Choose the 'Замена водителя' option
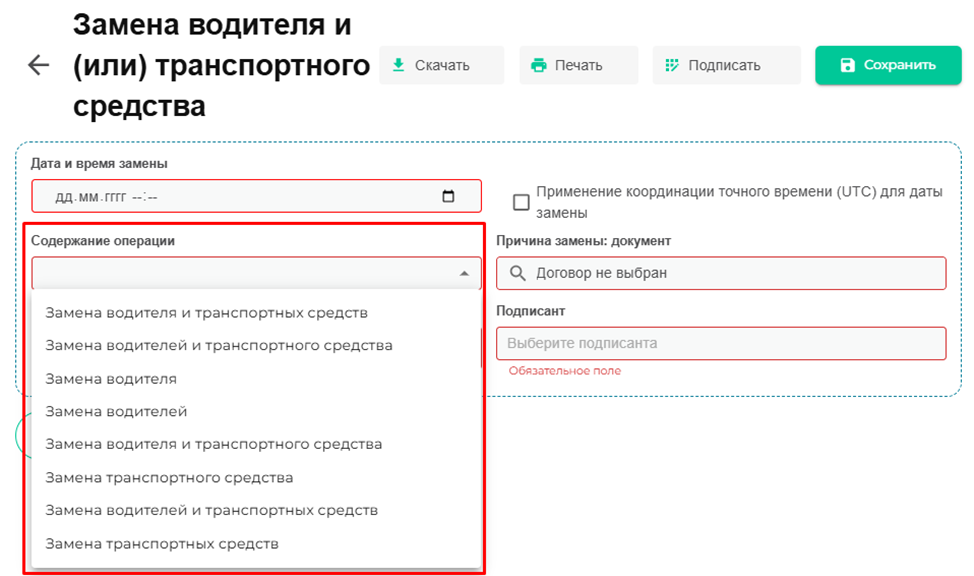 111,379
